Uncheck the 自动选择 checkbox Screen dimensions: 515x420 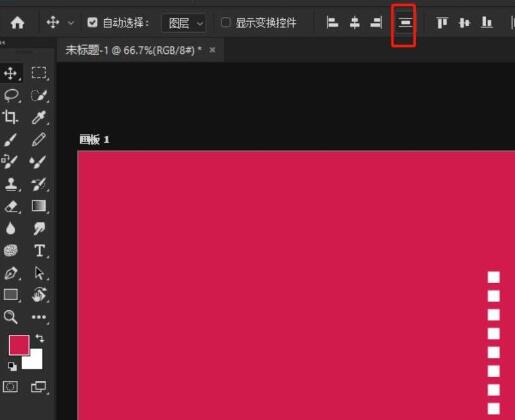click(x=92, y=23)
